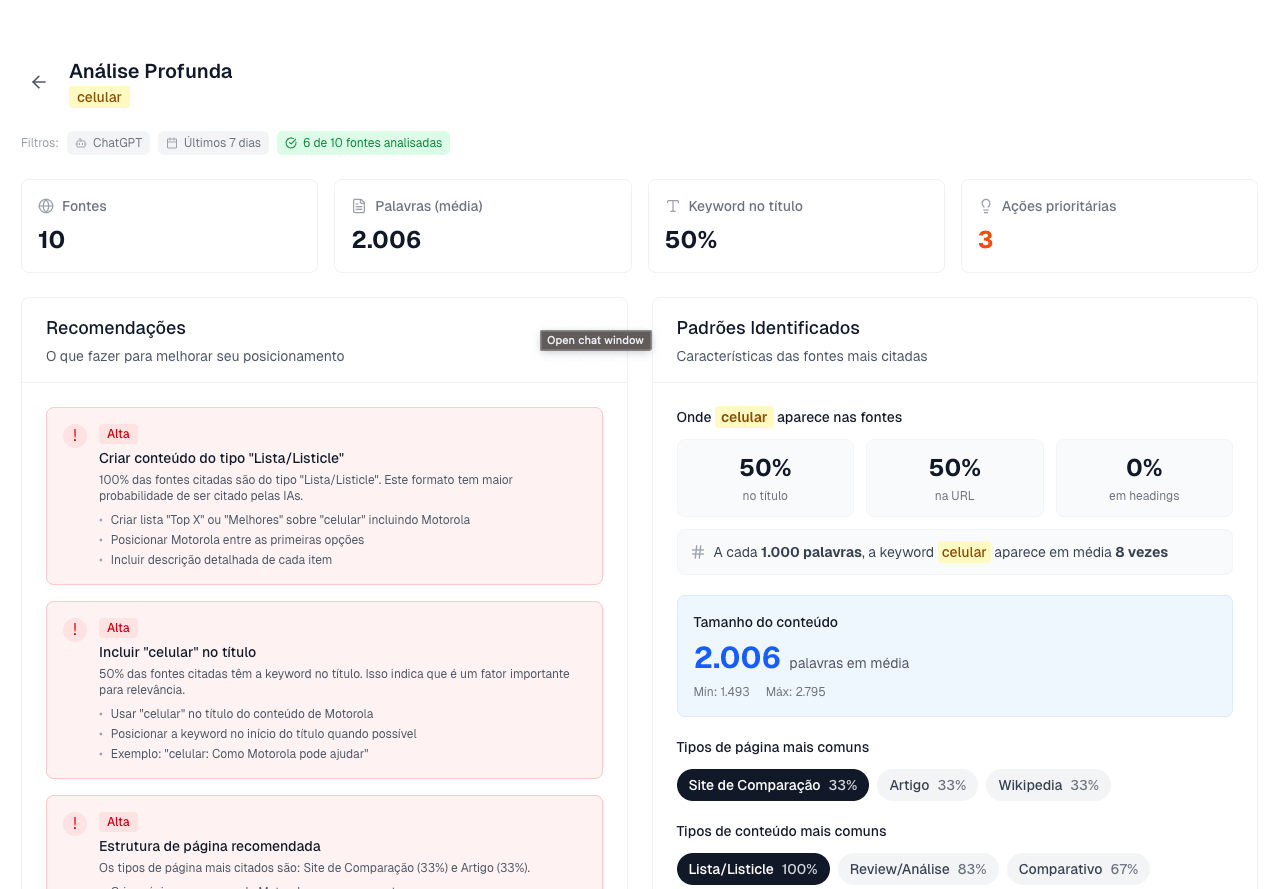Click the hash icon beside keyword frequency info
This screenshot has width=1280, height=889.
click(697, 552)
